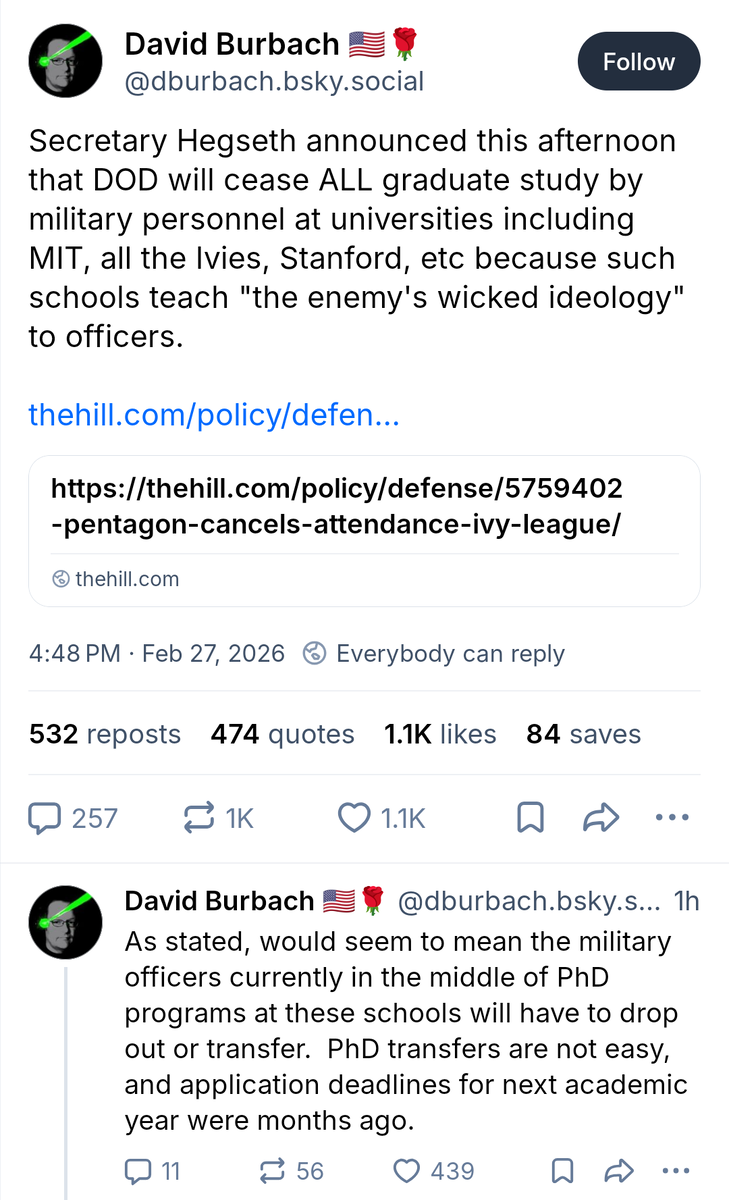
Task: Click the Follow button
Action: 638,62
